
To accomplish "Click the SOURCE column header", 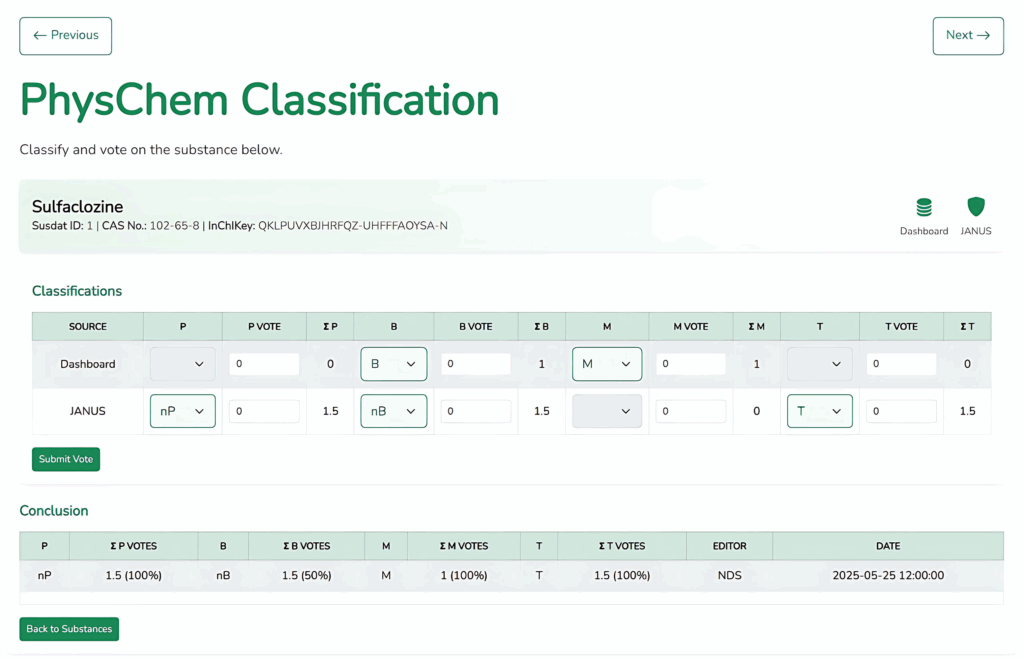I will pos(88,327).
